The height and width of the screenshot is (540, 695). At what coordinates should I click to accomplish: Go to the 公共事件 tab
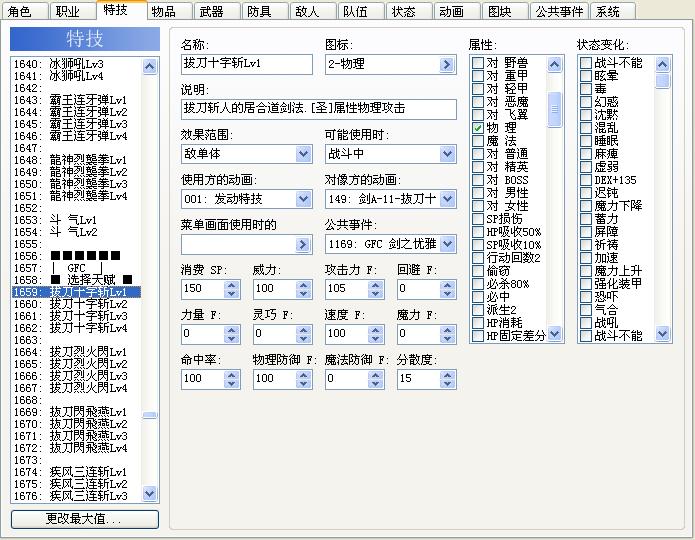(x=559, y=11)
